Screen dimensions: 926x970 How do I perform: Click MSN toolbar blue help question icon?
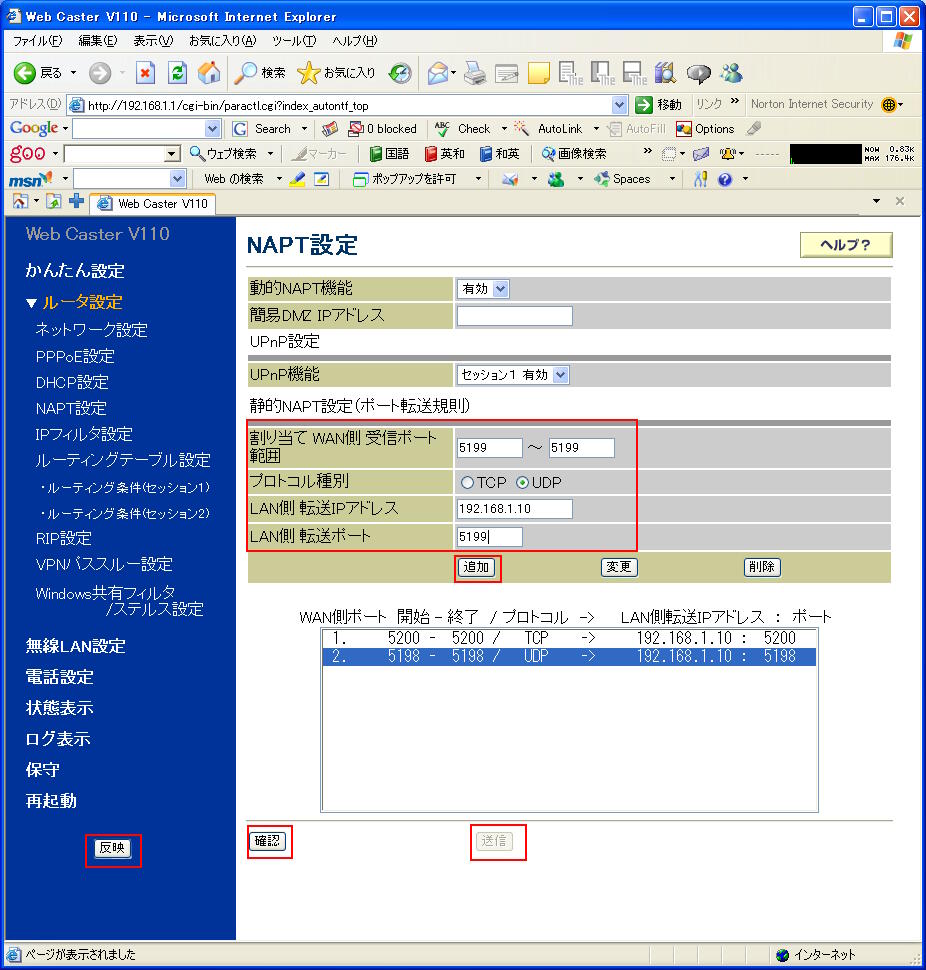coord(724,179)
